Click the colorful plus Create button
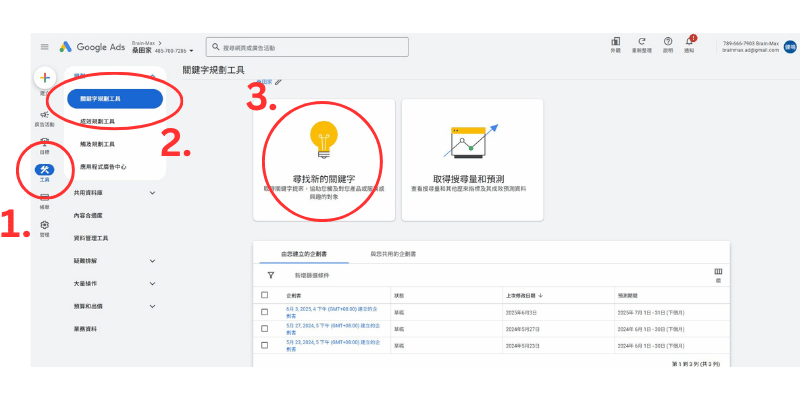This screenshot has width=800, height=400. (x=45, y=78)
